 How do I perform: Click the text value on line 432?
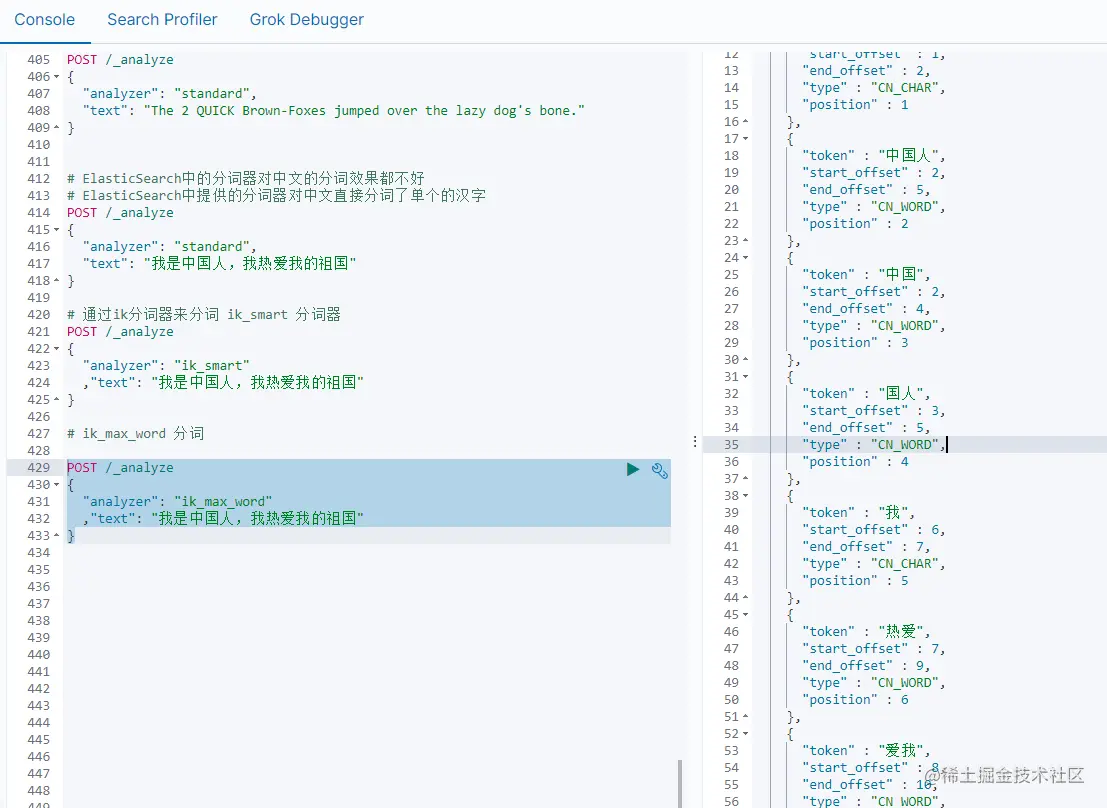[258, 518]
